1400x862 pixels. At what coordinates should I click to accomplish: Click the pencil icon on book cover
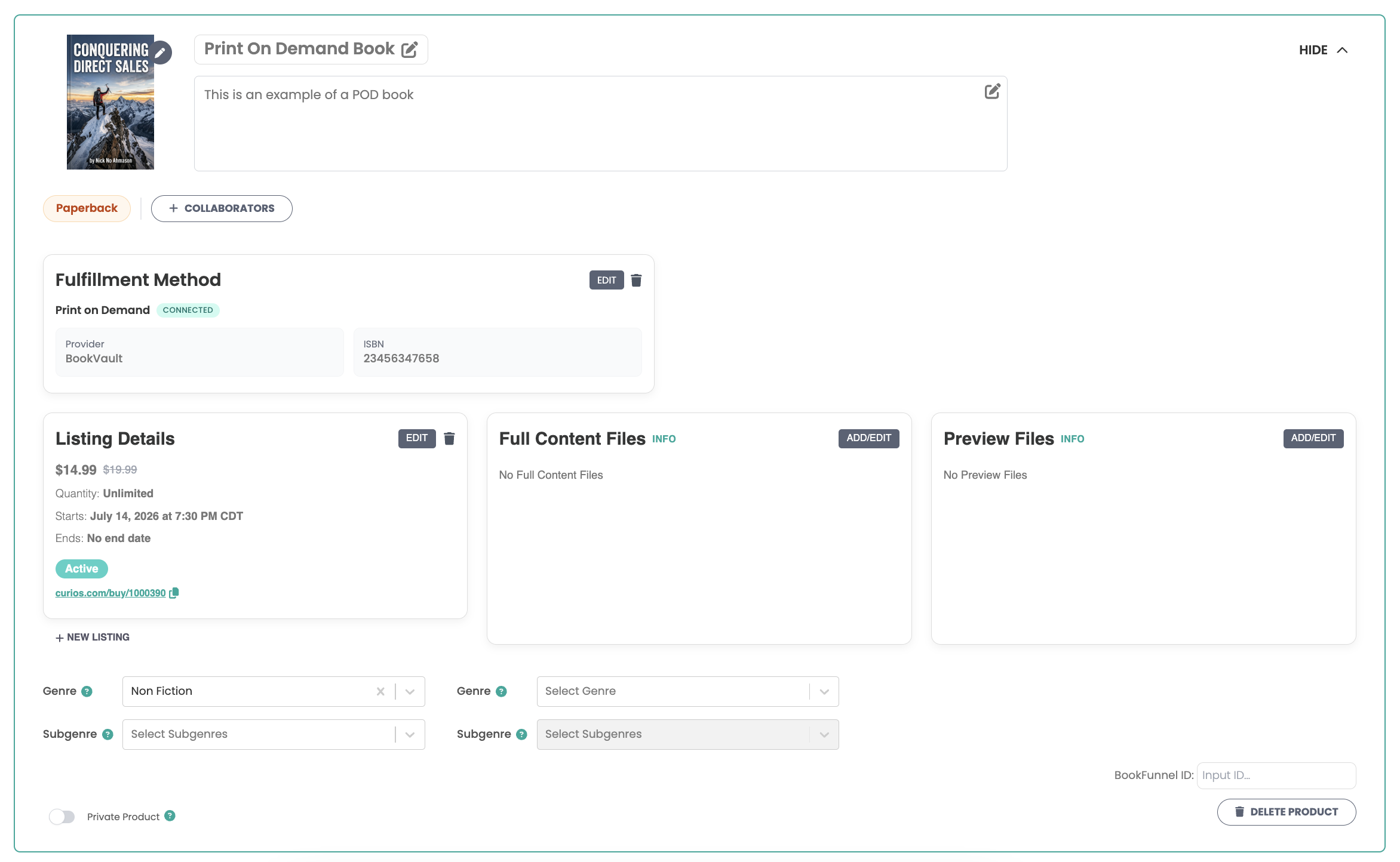(160, 53)
